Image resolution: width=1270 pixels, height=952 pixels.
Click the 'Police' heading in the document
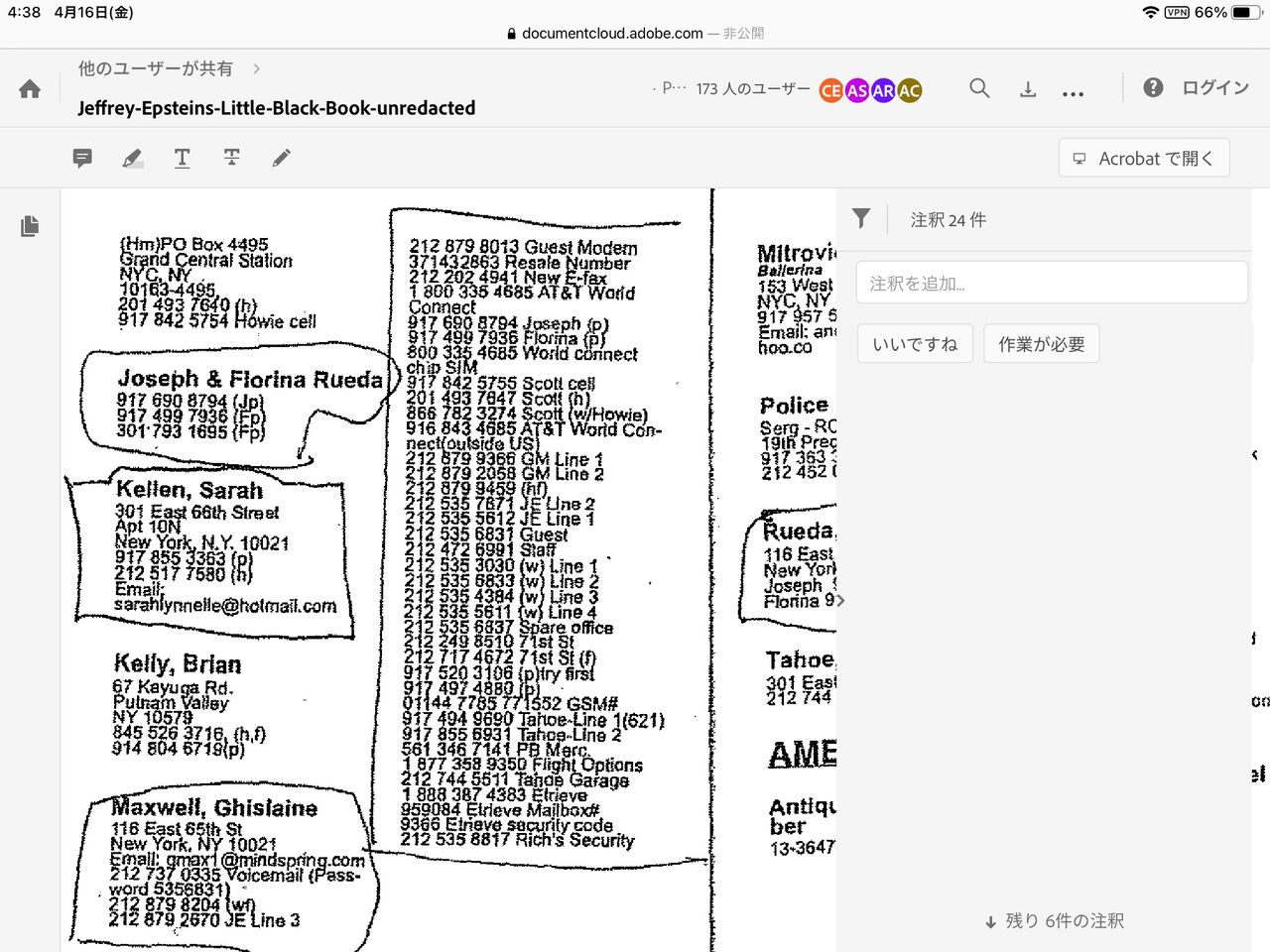coord(794,406)
